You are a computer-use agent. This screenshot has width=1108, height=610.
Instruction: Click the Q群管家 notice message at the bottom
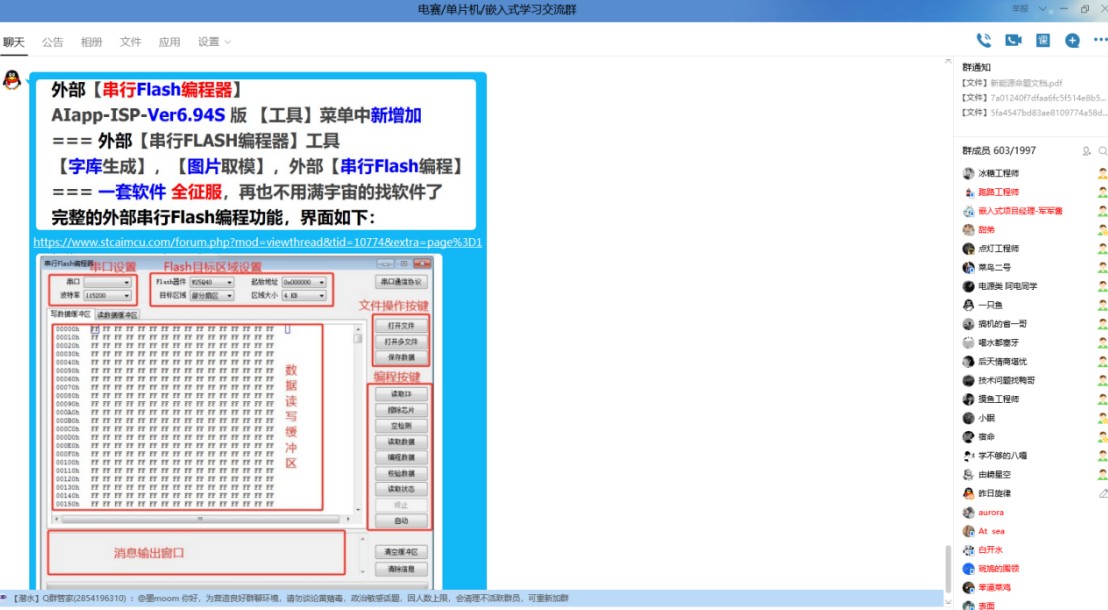click(290, 598)
